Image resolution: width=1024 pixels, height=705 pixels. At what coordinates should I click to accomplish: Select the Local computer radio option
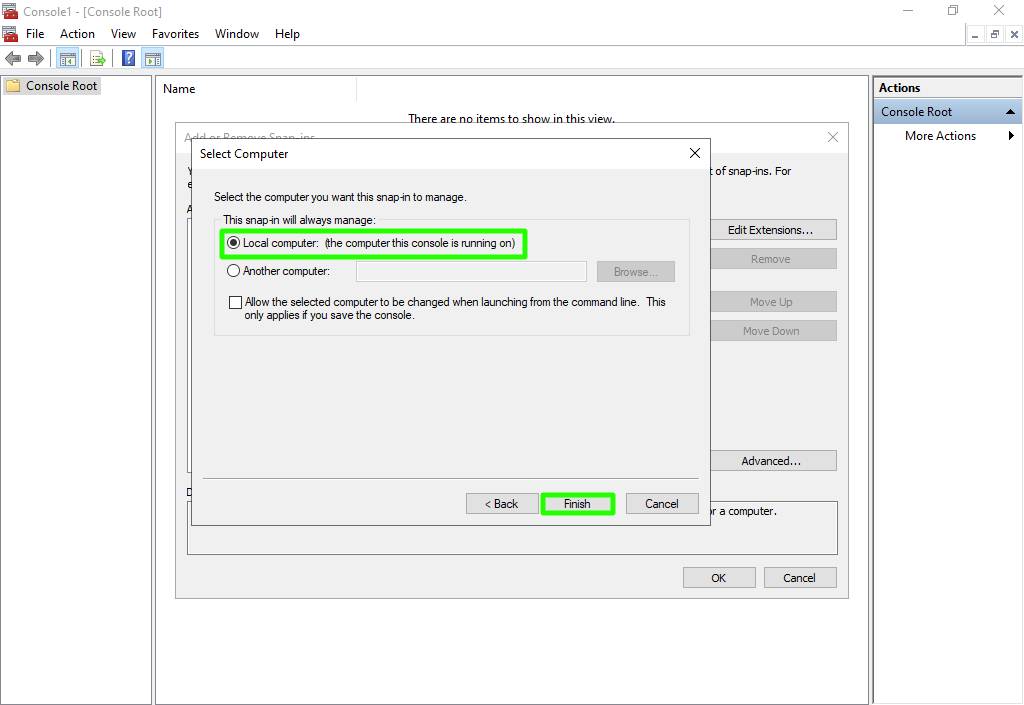234,243
